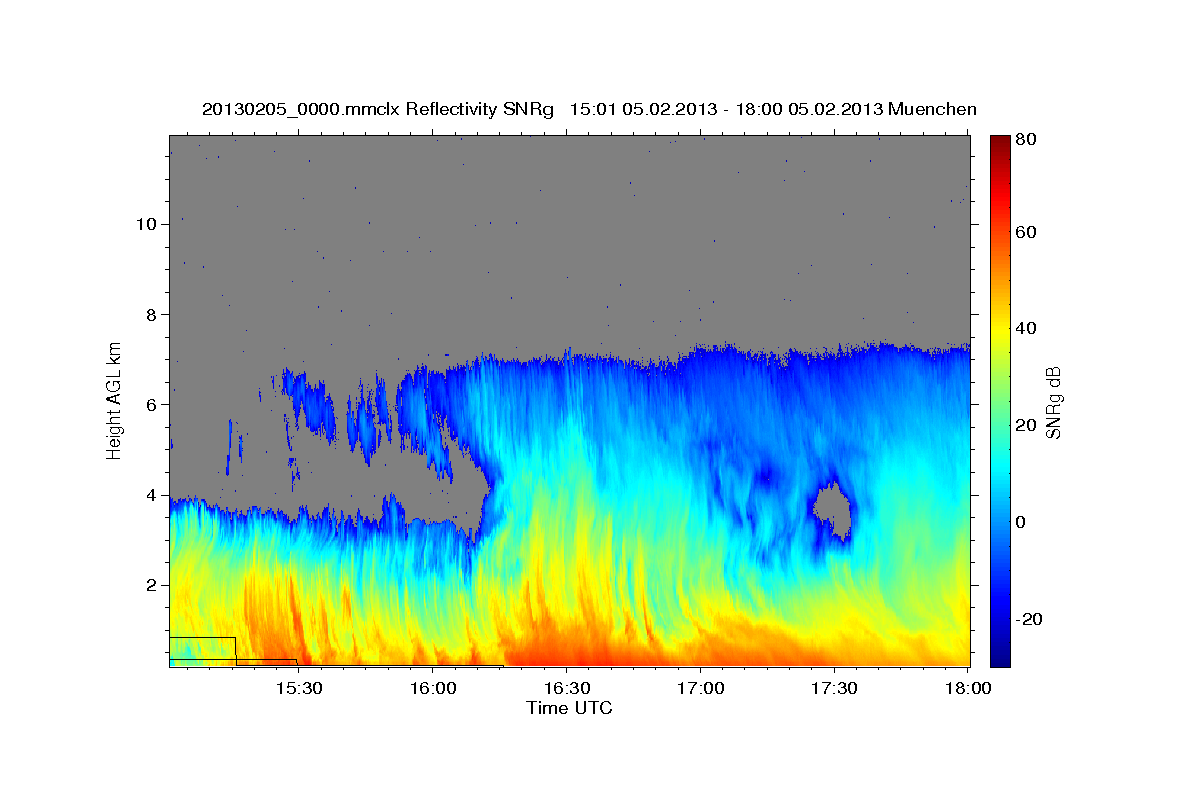Click the gray hole in the echo near 17:30
Image resolution: width=1200 pixels, height=800 pixels.
coord(832,510)
